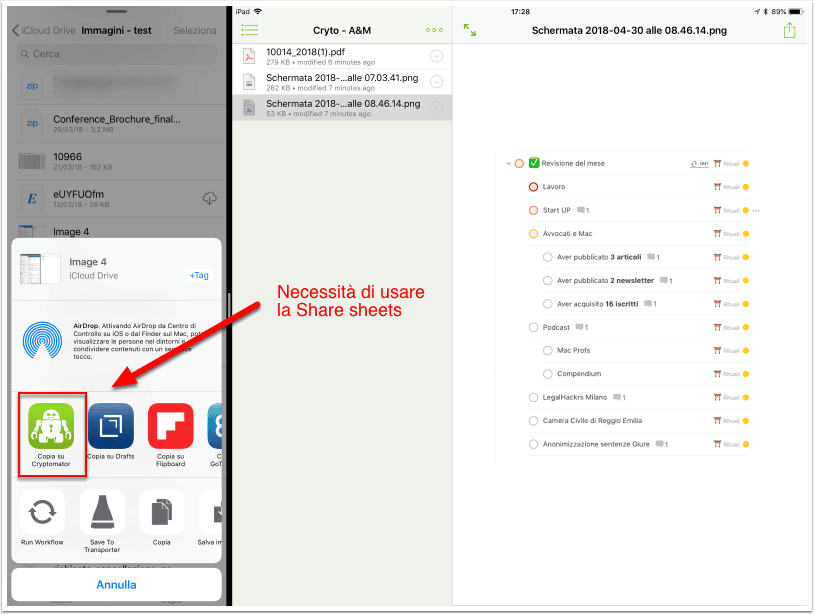Tap the Copia action icon

161,512
